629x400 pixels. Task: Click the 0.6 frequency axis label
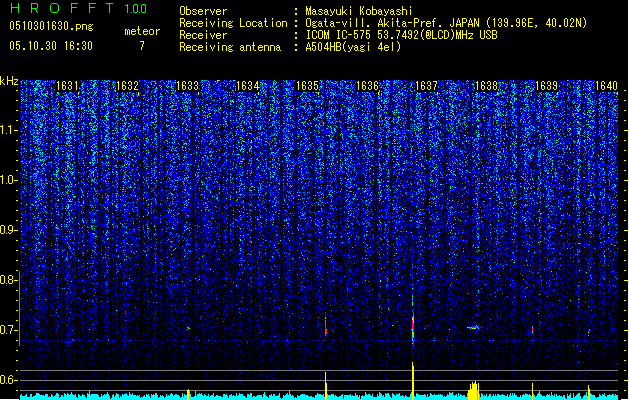tap(9, 380)
